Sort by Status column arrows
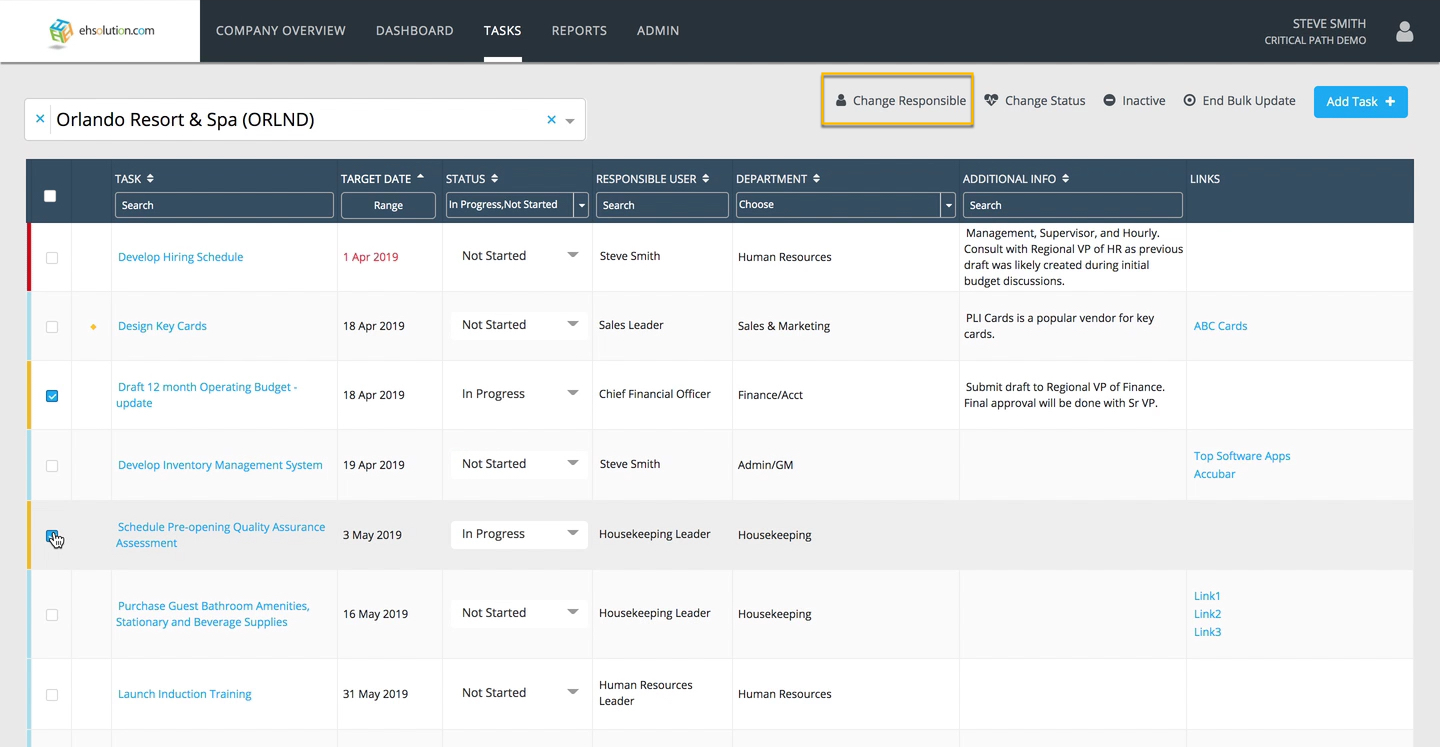 click(494, 178)
